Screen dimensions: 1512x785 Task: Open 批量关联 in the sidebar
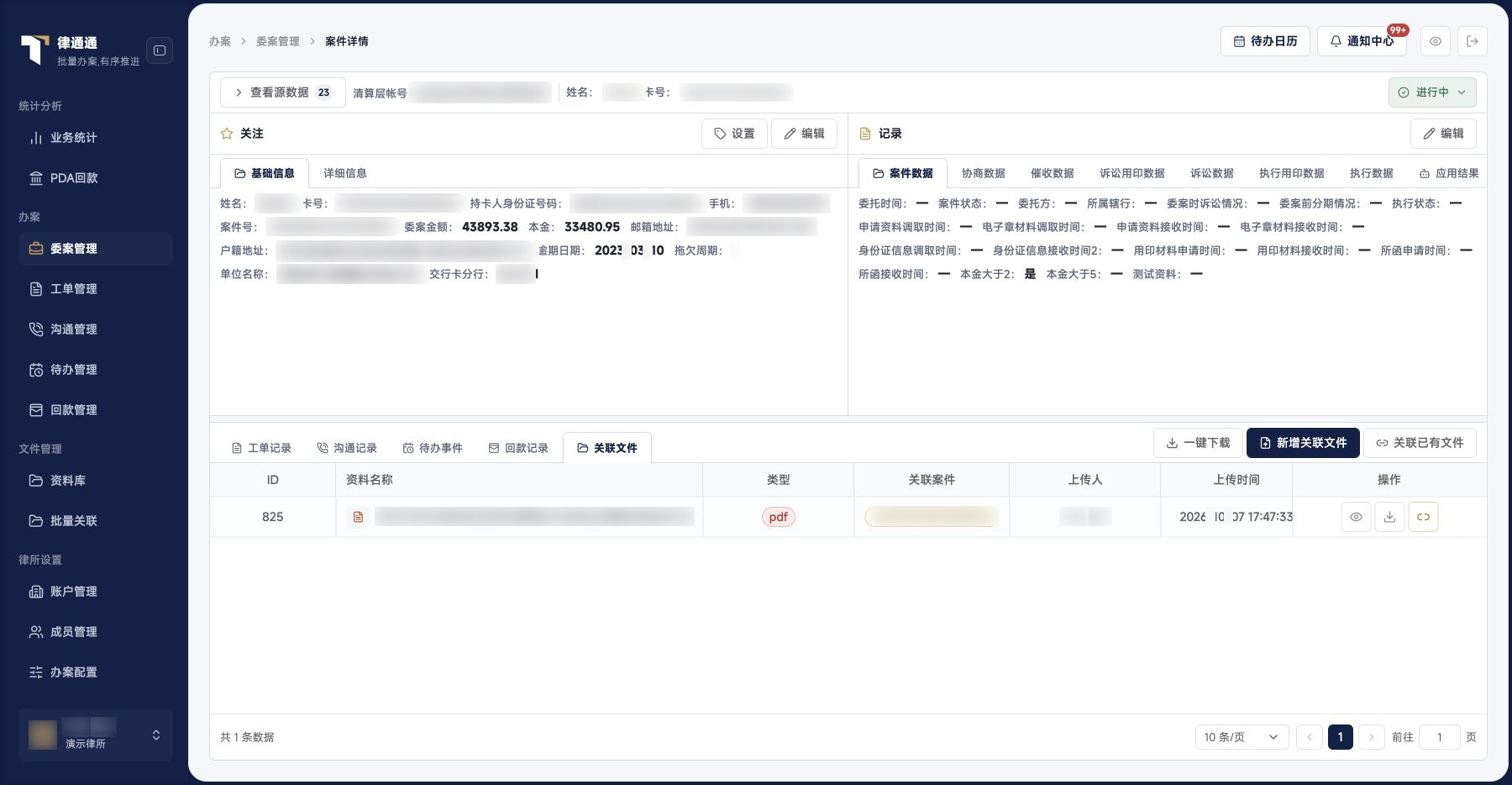[x=96, y=521]
